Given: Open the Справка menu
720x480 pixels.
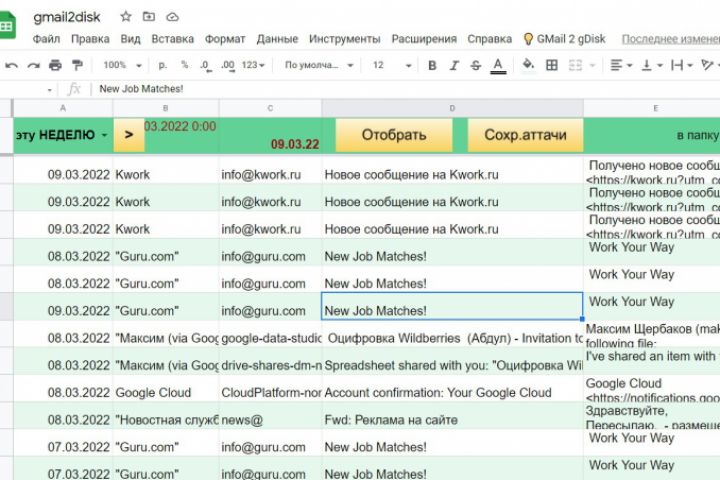Looking at the screenshot, I should (x=489, y=39).
